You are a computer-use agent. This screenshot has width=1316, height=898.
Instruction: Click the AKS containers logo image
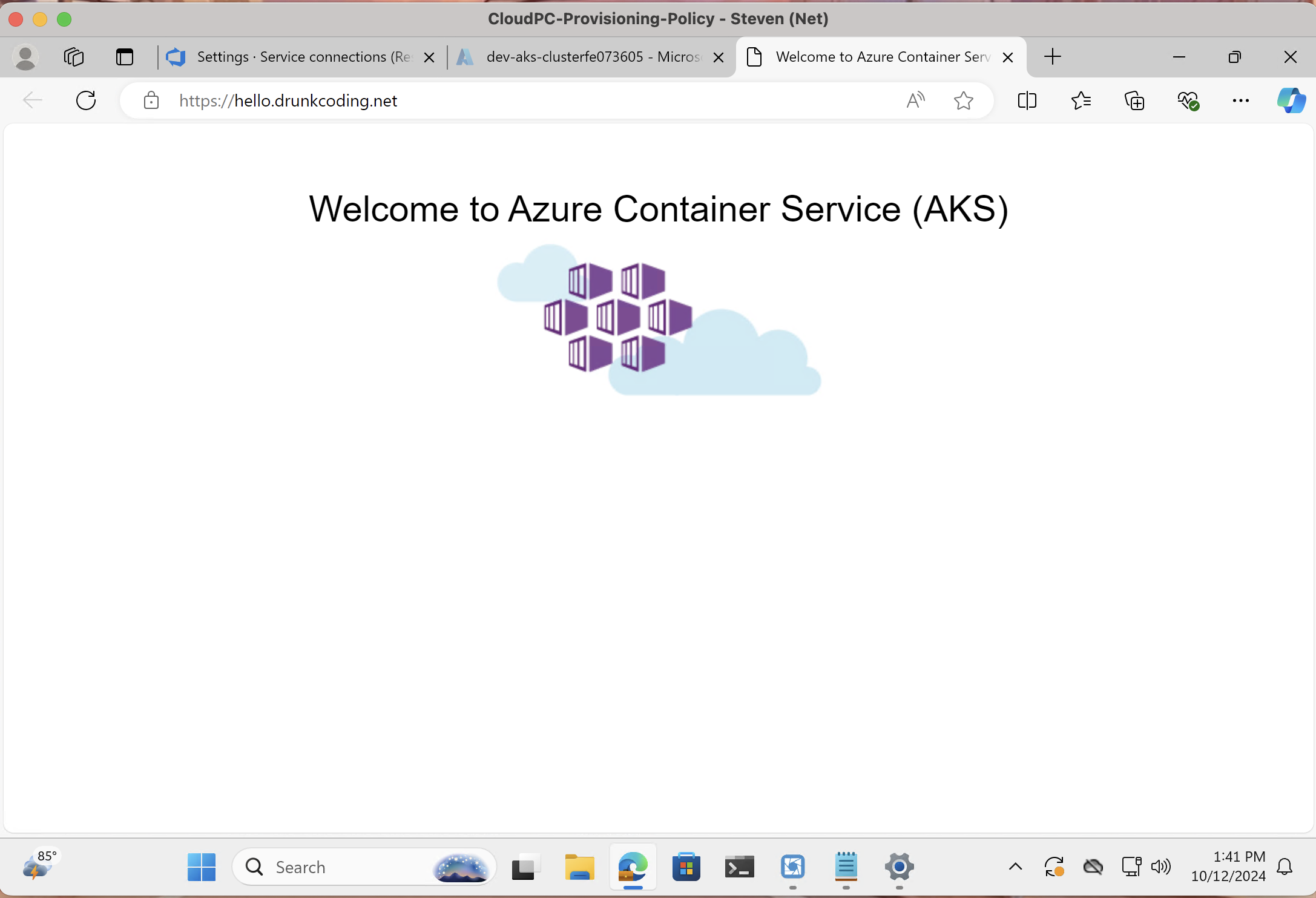click(659, 320)
